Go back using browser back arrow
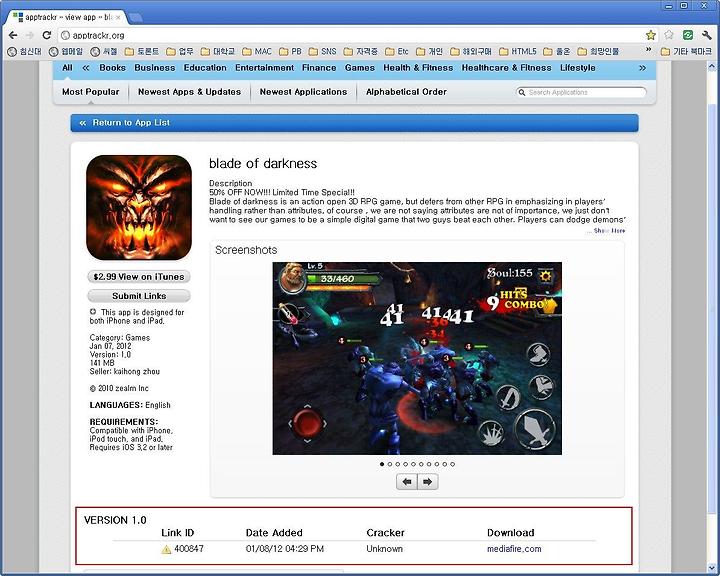Image resolution: width=720 pixels, height=576 pixels. click(13, 35)
